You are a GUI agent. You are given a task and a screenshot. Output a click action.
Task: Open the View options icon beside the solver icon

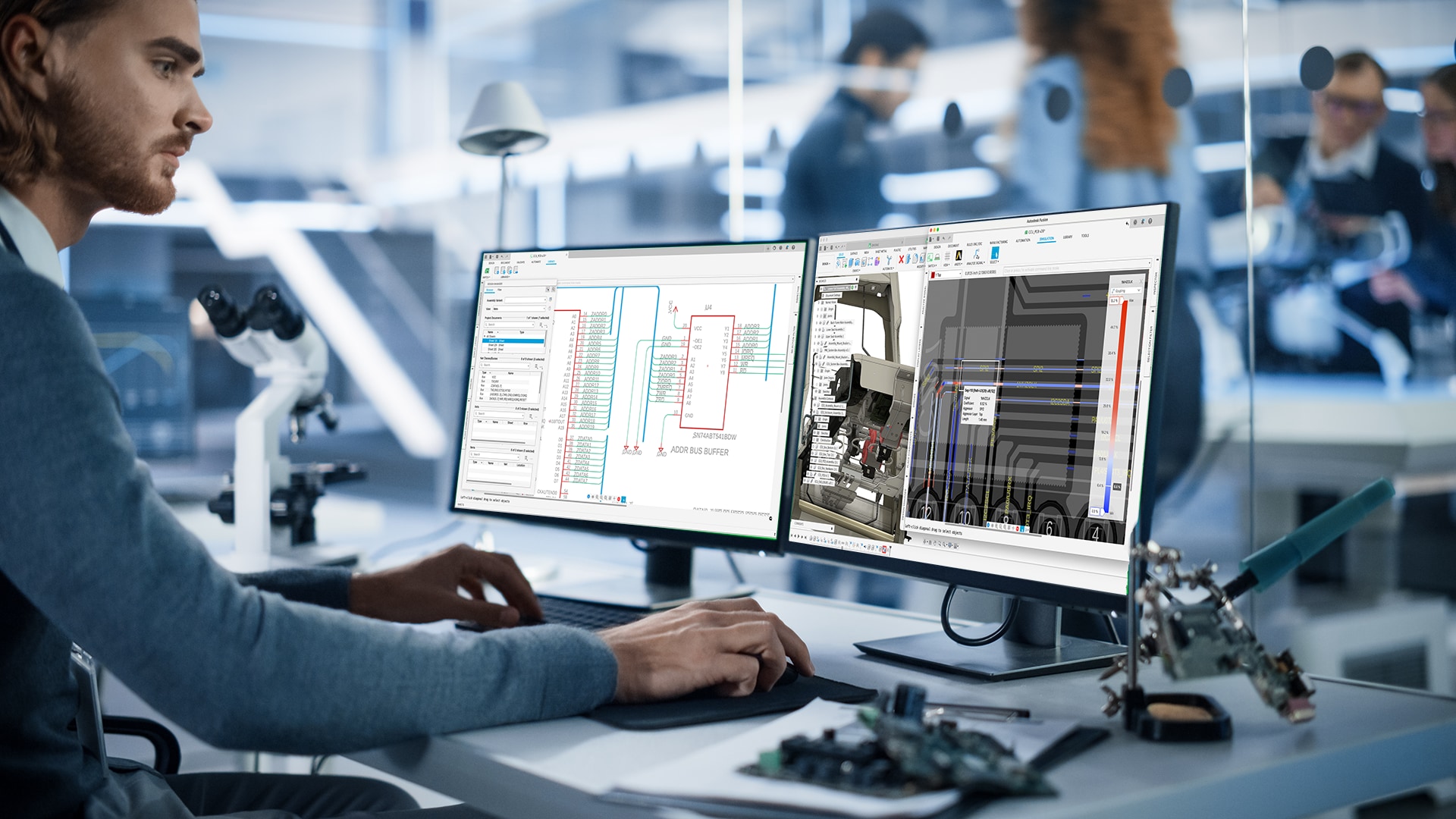pos(947,257)
